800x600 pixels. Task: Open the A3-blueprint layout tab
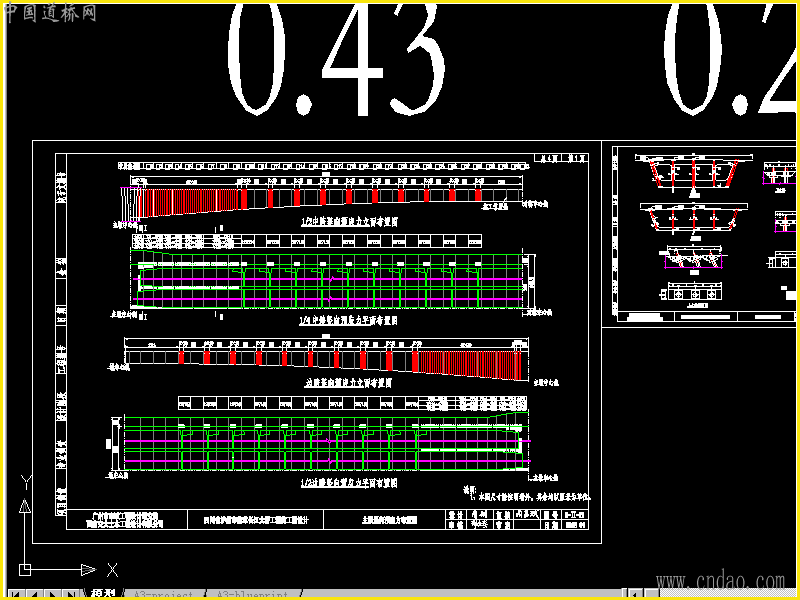click(252, 595)
